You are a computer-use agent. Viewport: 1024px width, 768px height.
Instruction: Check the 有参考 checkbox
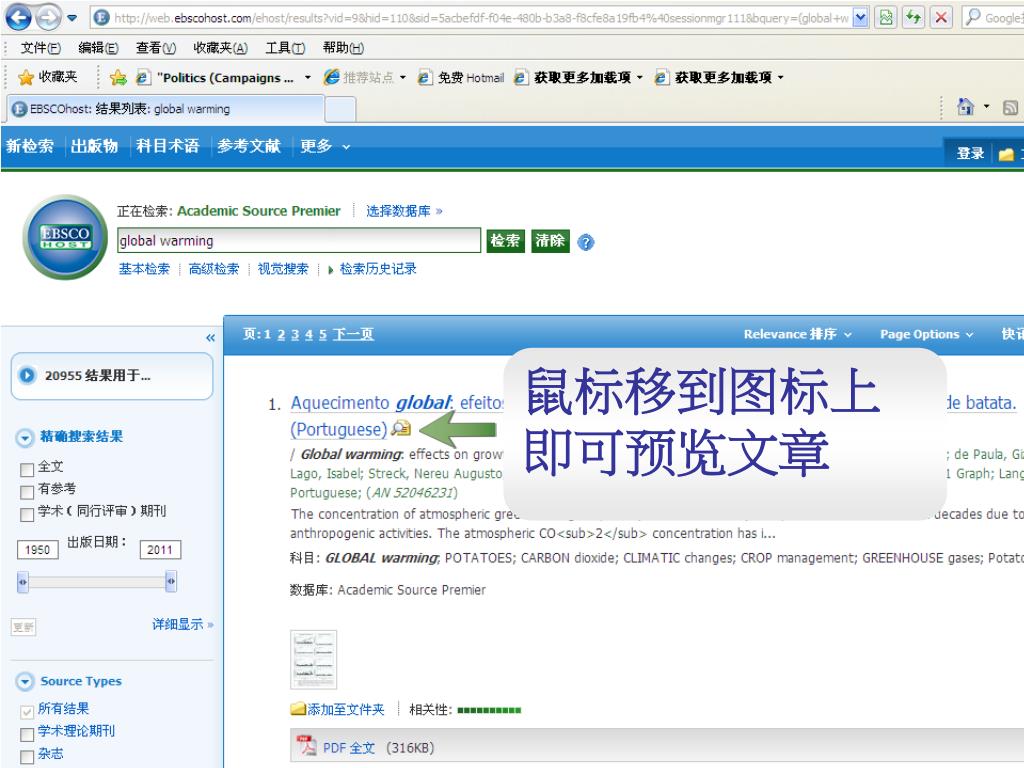pos(27,492)
